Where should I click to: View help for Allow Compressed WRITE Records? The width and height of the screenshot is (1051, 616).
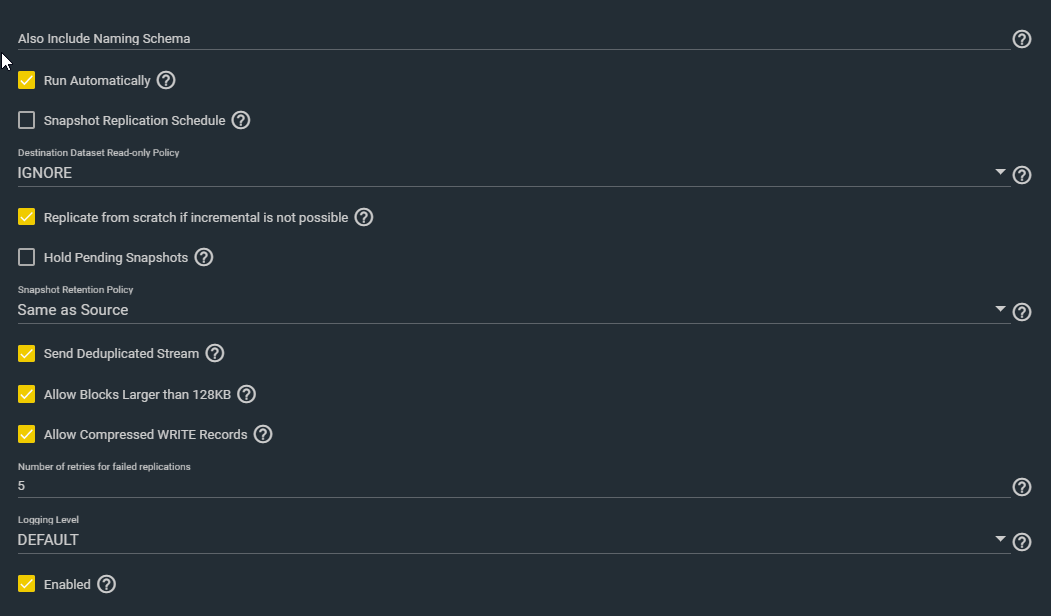[x=263, y=434]
